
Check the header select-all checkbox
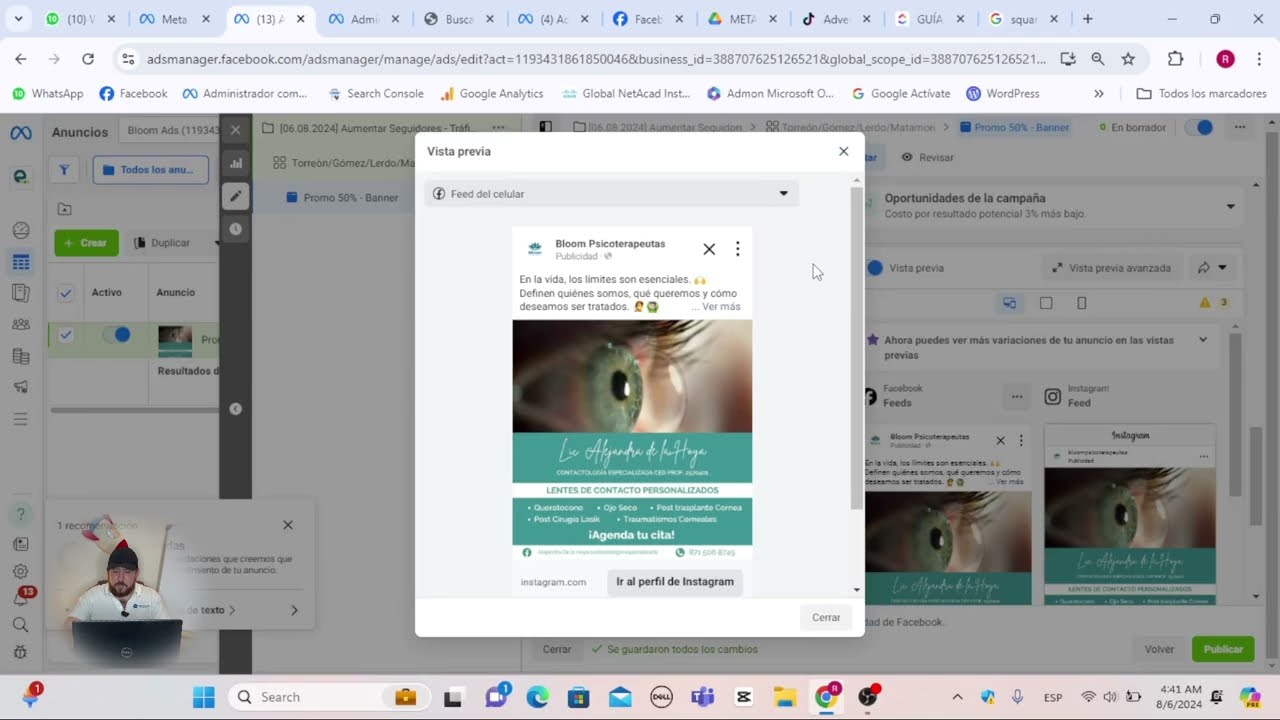pyautogui.click(x=65, y=293)
